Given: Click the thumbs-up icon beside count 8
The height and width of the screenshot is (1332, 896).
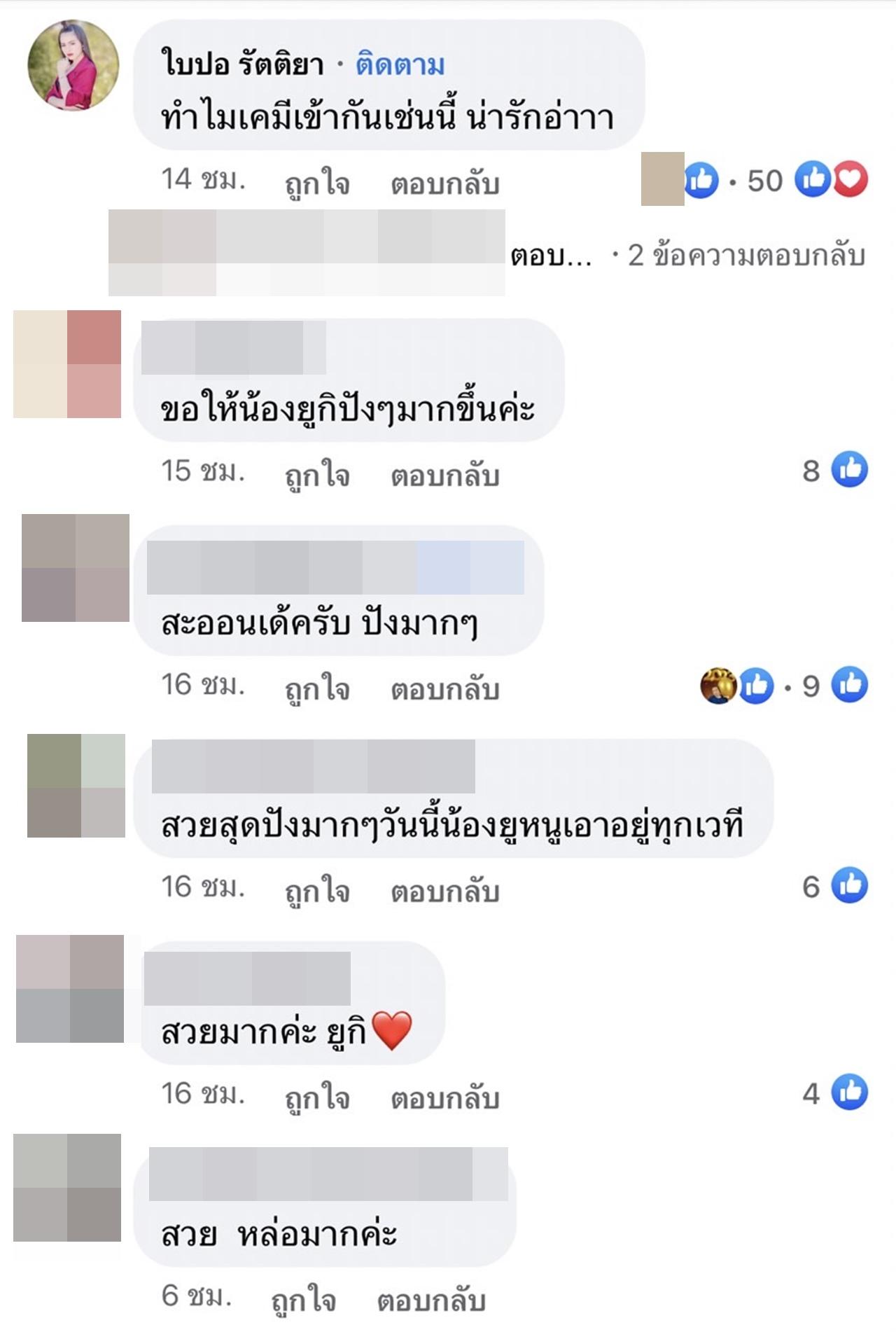Looking at the screenshot, I should [850, 469].
